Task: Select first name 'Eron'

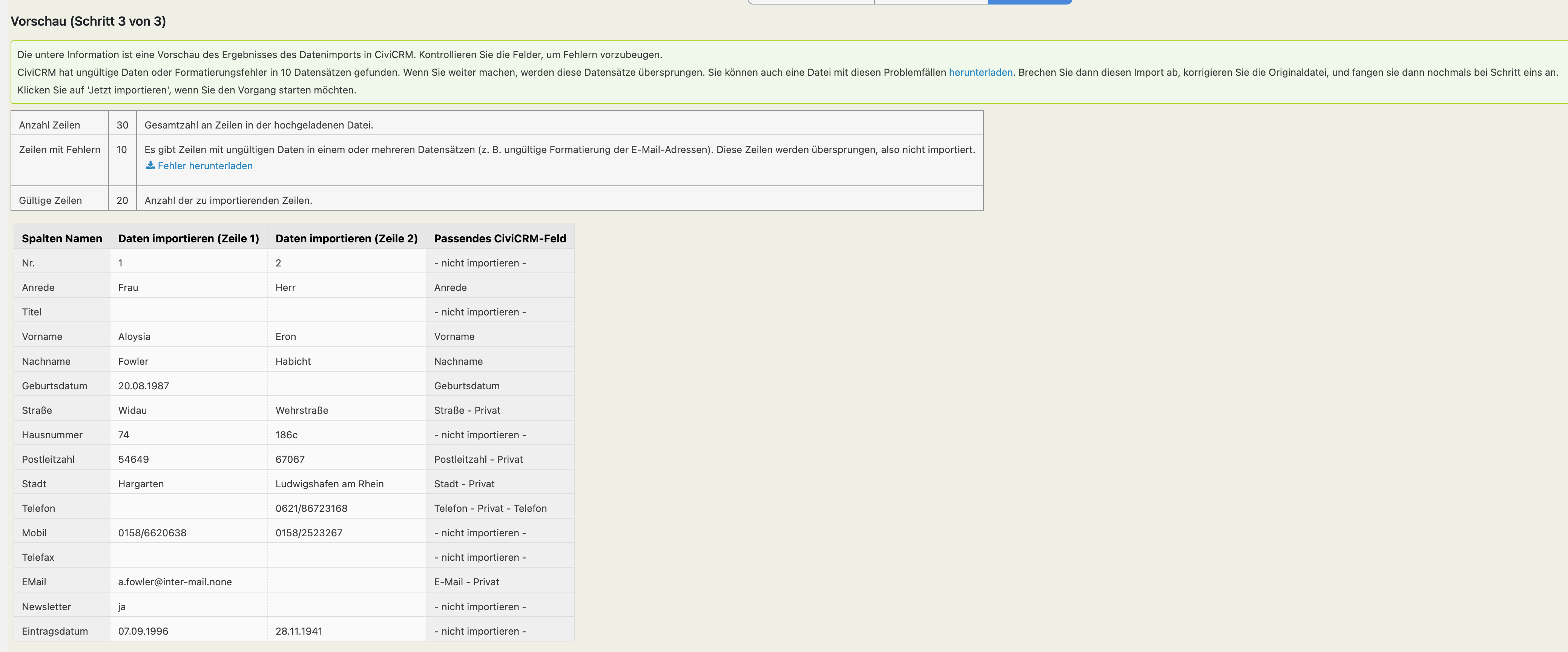Action: 286,337
